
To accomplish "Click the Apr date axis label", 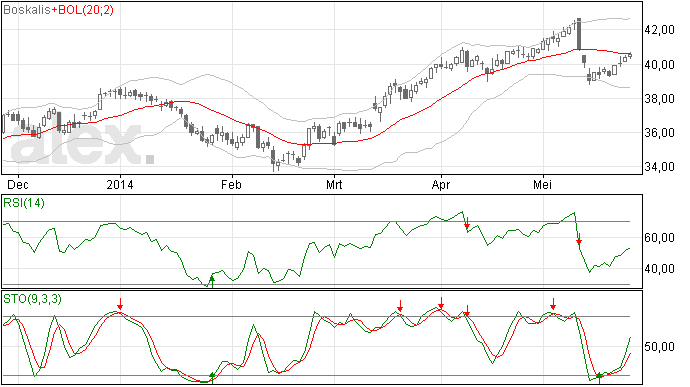I will click(x=441, y=184).
